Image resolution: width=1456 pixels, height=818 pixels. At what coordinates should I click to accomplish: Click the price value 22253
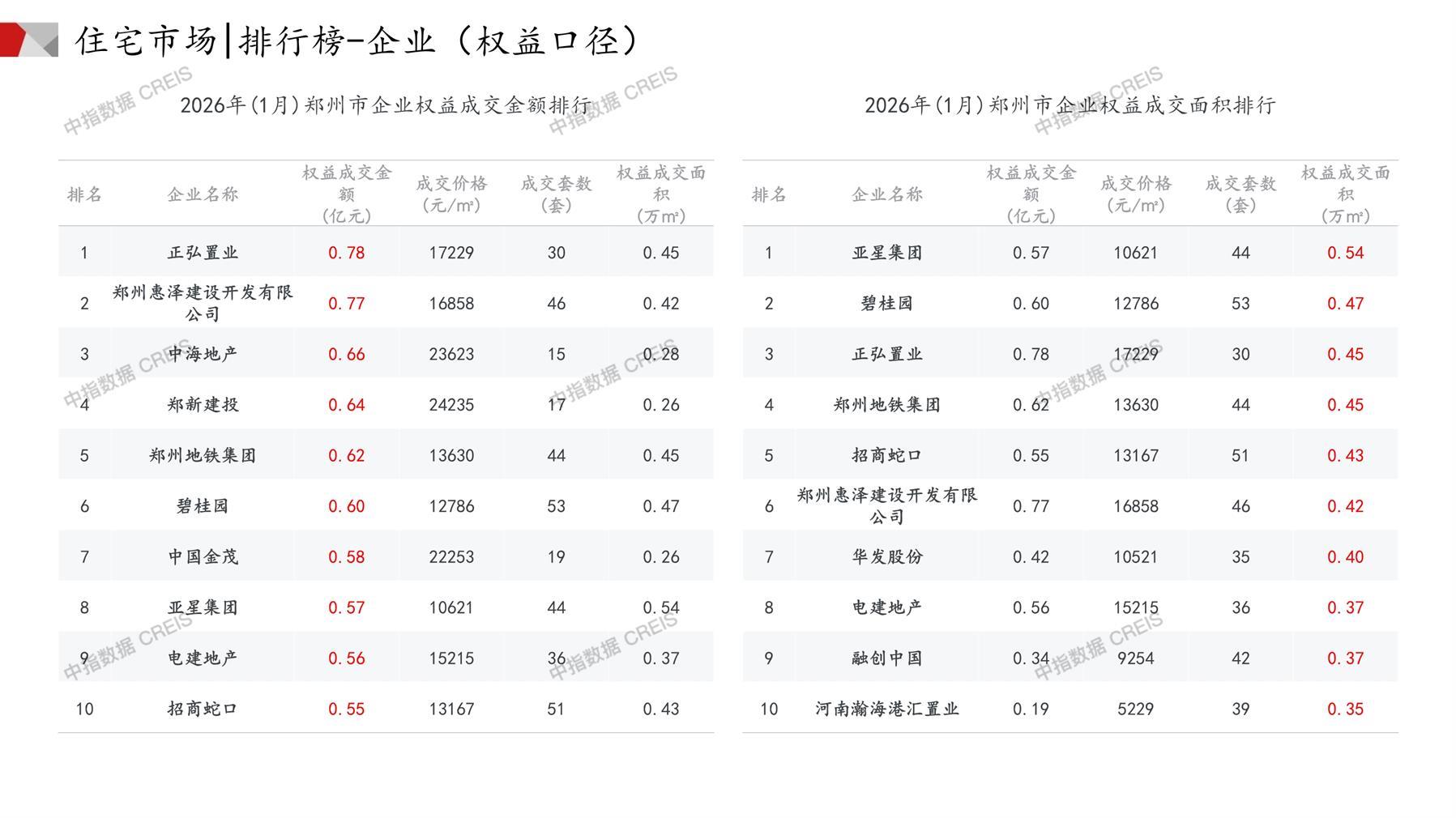pos(451,557)
